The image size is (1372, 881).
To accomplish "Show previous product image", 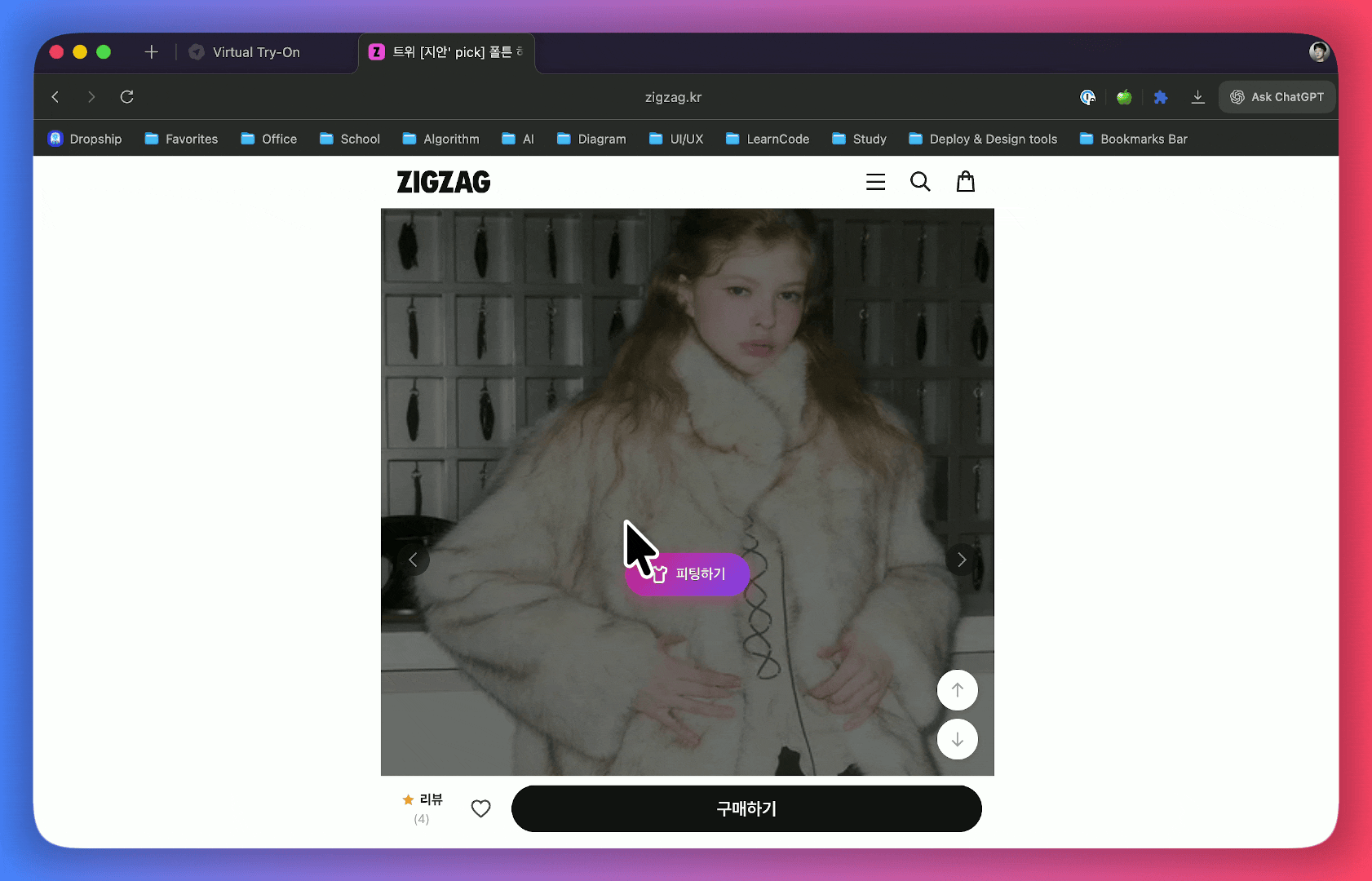I will coord(414,560).
